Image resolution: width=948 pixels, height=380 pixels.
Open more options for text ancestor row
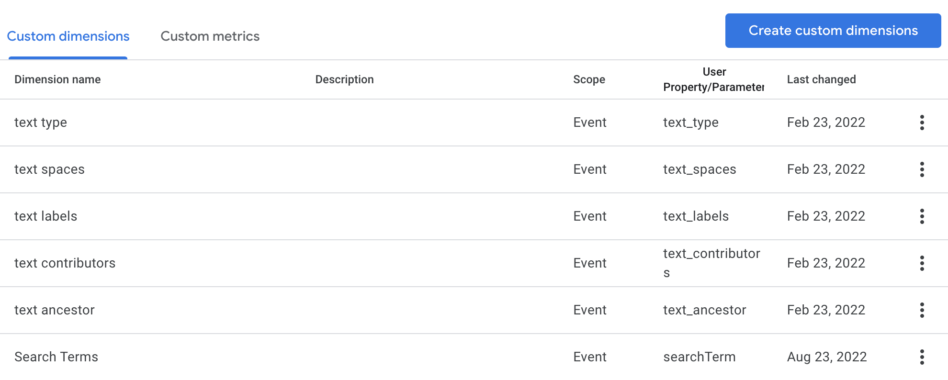click(921, 310)
